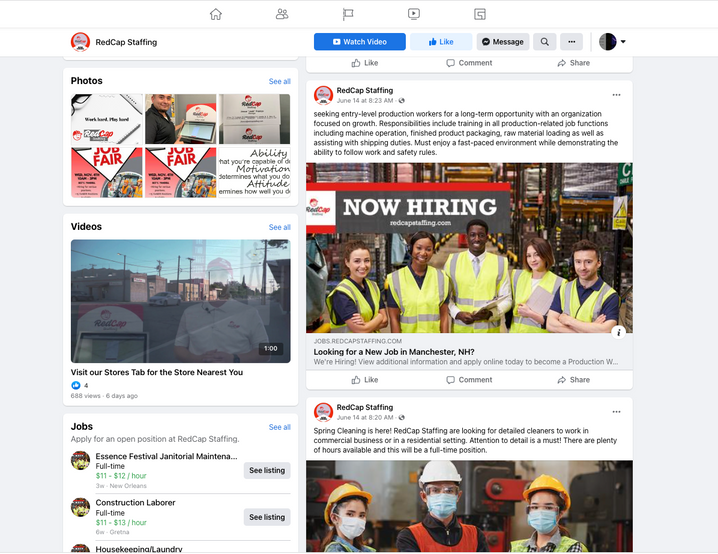Viewport: 718px width, 554px height.
Task: Click See all in Photos section
Action: 279,81
